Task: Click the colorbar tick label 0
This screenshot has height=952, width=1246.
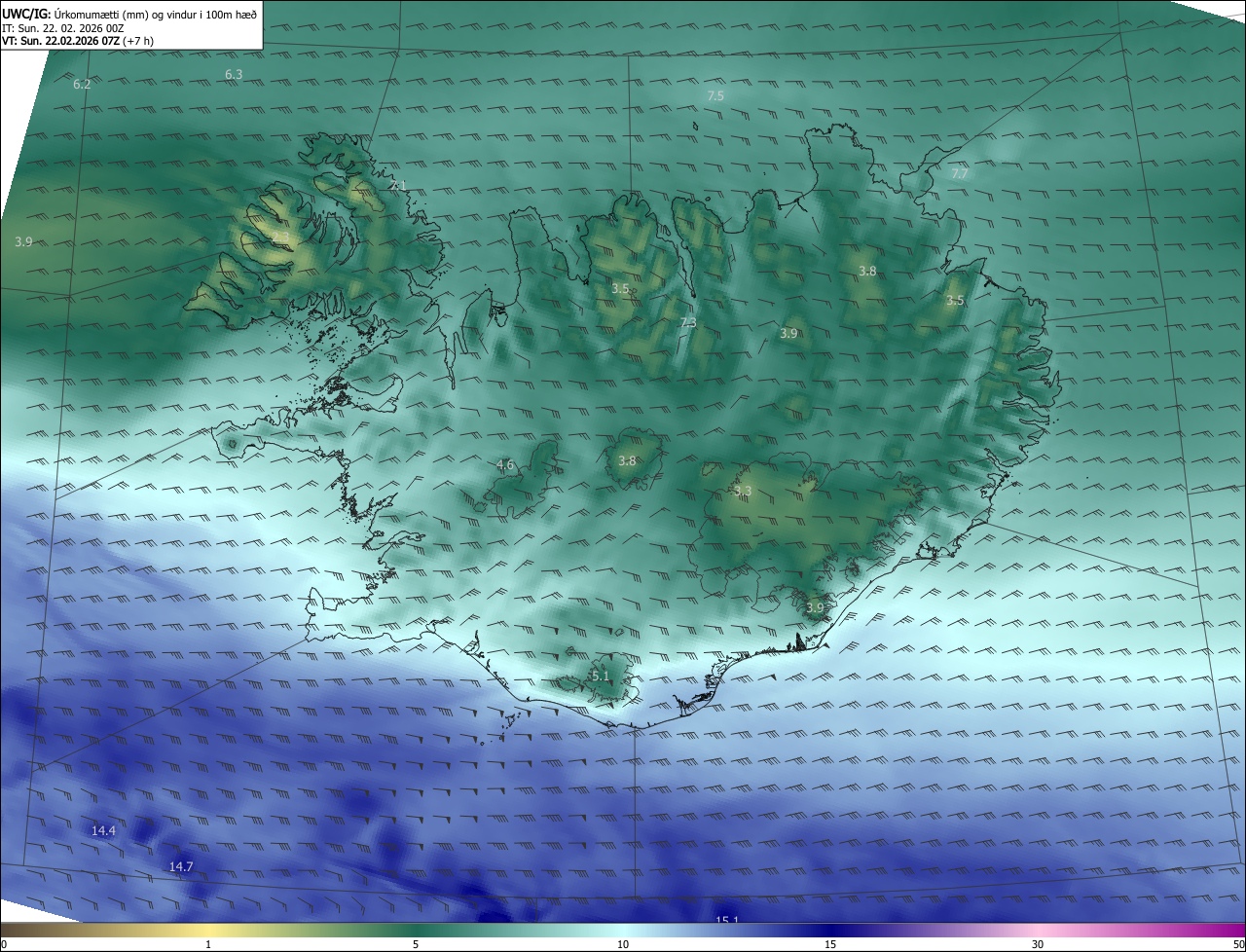Action: point(3,944)
